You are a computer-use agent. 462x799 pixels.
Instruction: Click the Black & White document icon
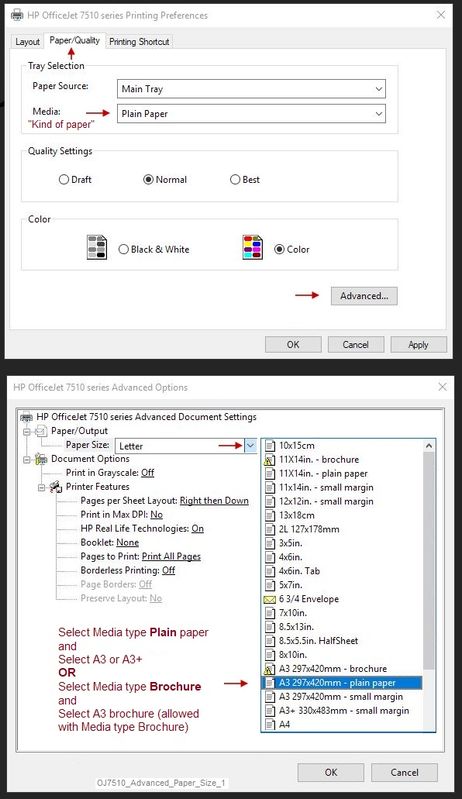click(97, 247)
